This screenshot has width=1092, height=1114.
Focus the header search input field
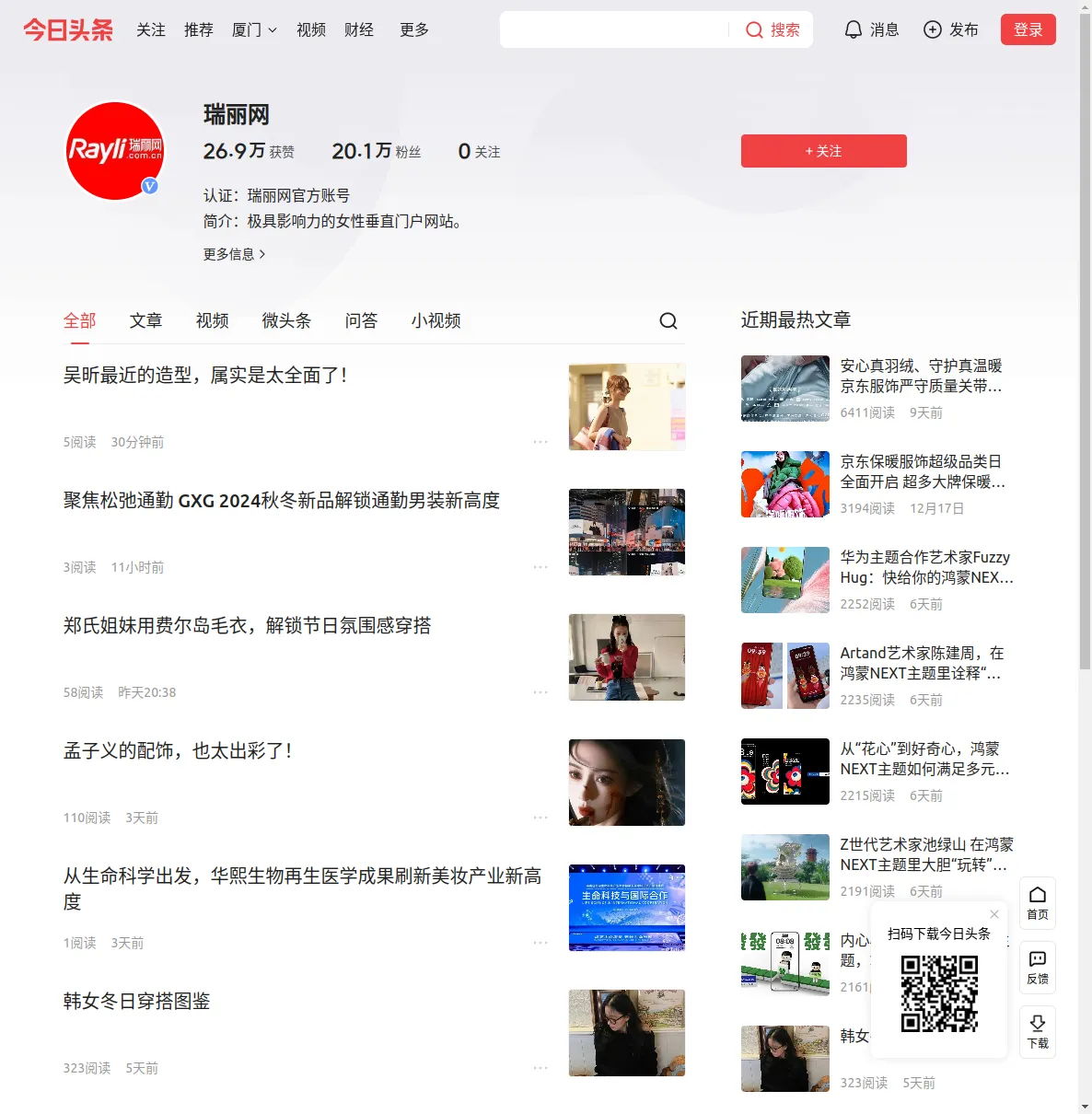(615, 29)
